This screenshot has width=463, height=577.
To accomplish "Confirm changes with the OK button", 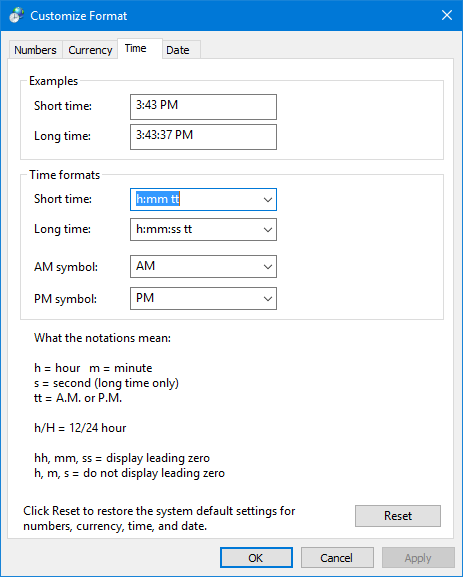I will click(256, 557).
